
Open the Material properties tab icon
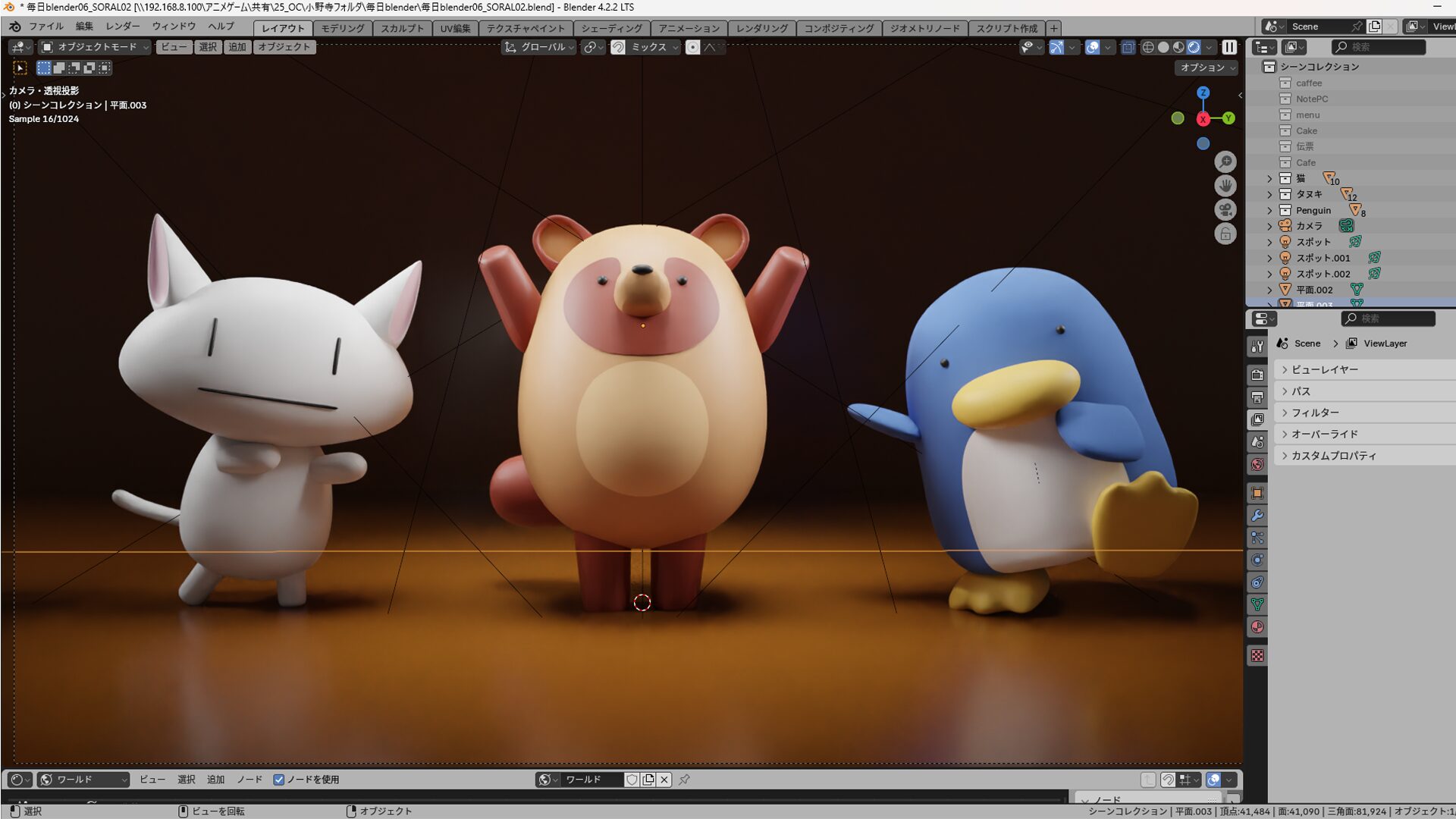point(1257,627)
